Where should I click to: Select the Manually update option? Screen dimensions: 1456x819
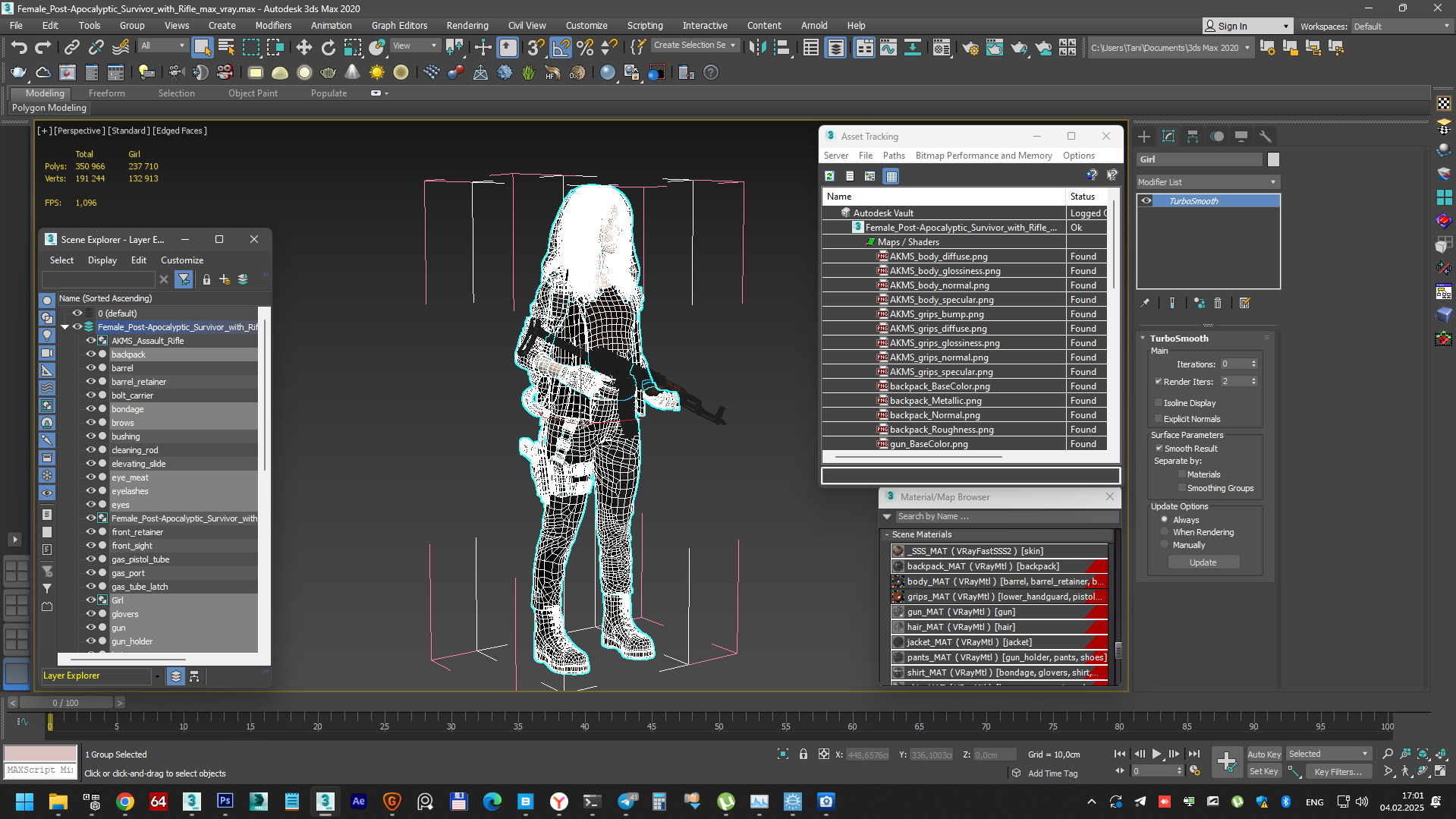1165,545
